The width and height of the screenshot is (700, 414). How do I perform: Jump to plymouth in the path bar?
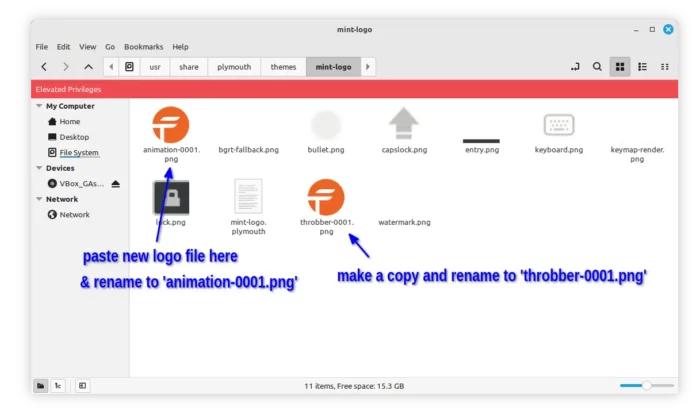234,67
